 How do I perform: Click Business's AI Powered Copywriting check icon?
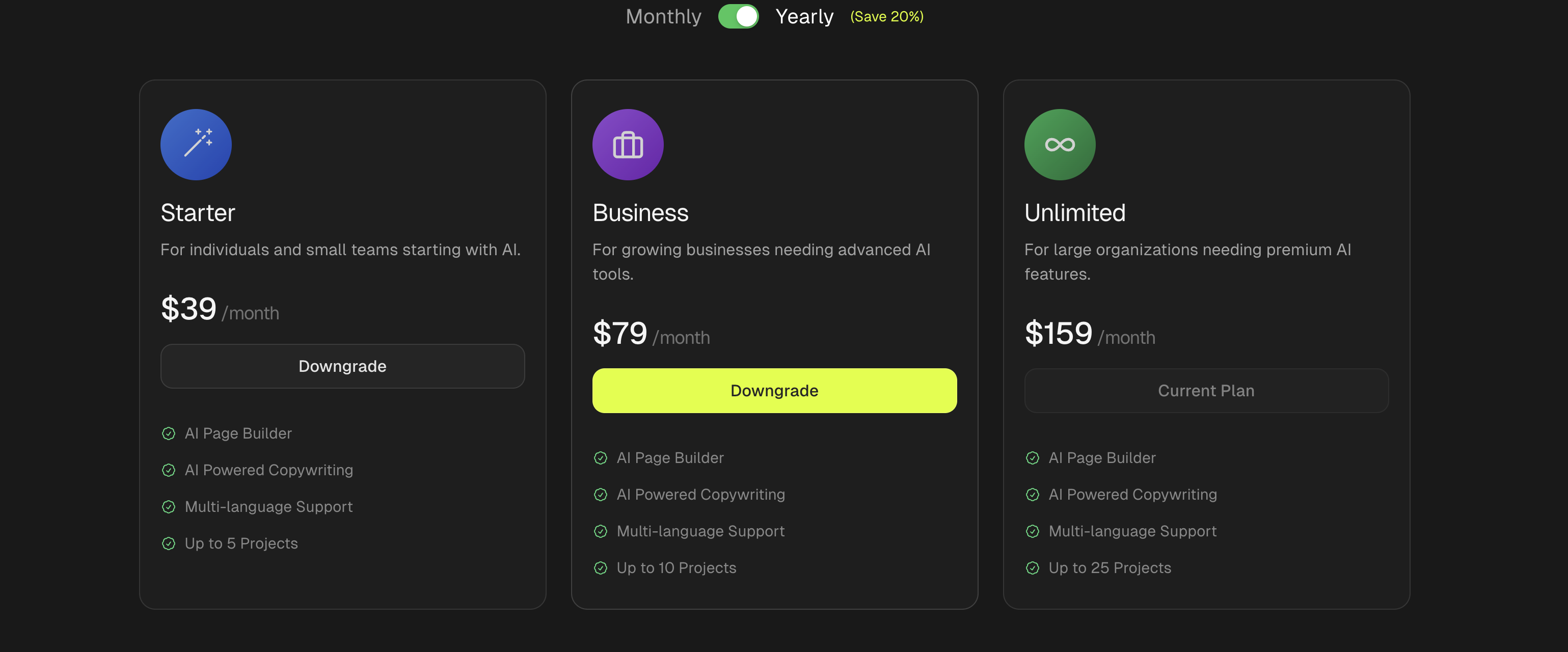600,494
